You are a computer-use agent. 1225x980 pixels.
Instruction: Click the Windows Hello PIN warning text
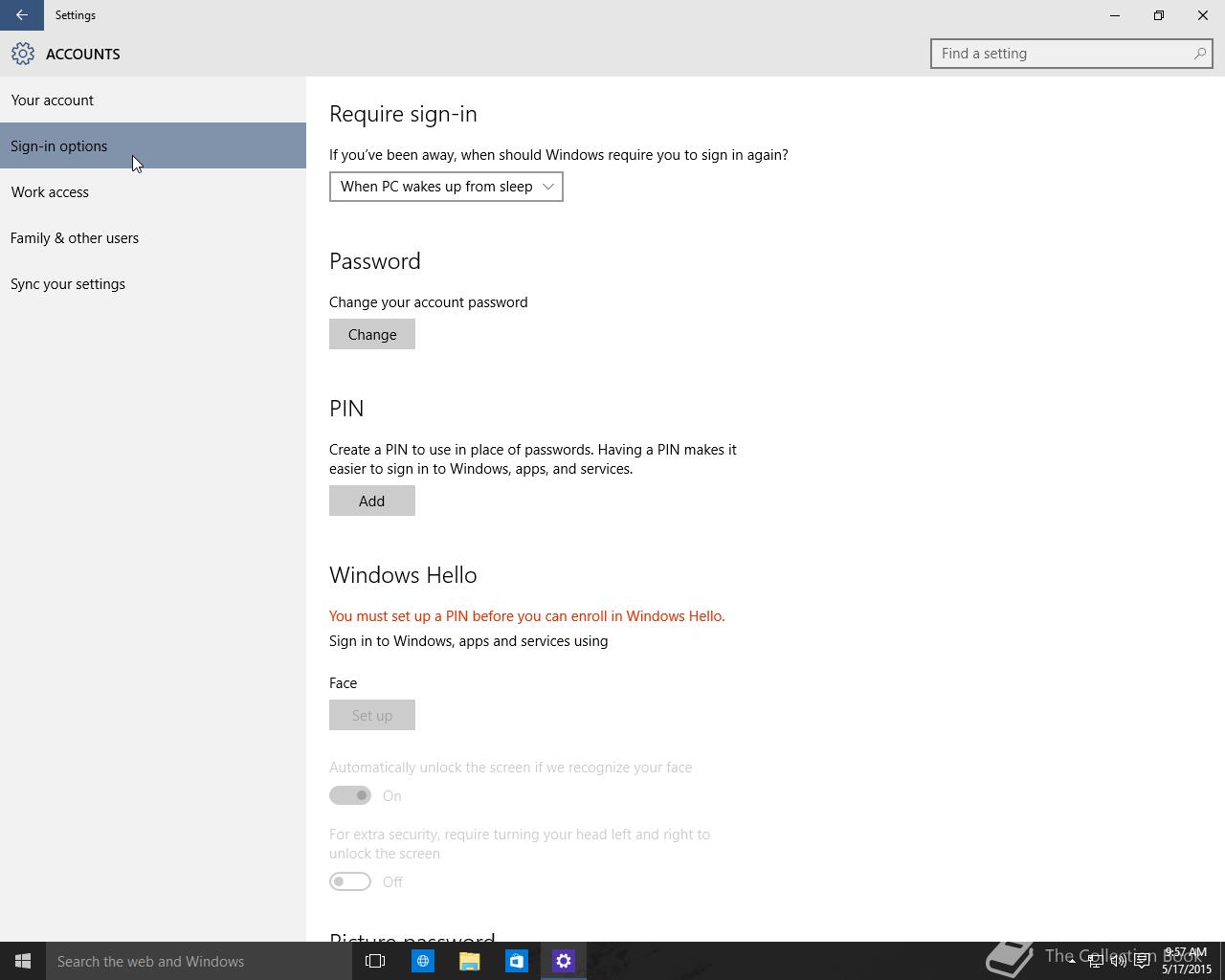[527, 616]
